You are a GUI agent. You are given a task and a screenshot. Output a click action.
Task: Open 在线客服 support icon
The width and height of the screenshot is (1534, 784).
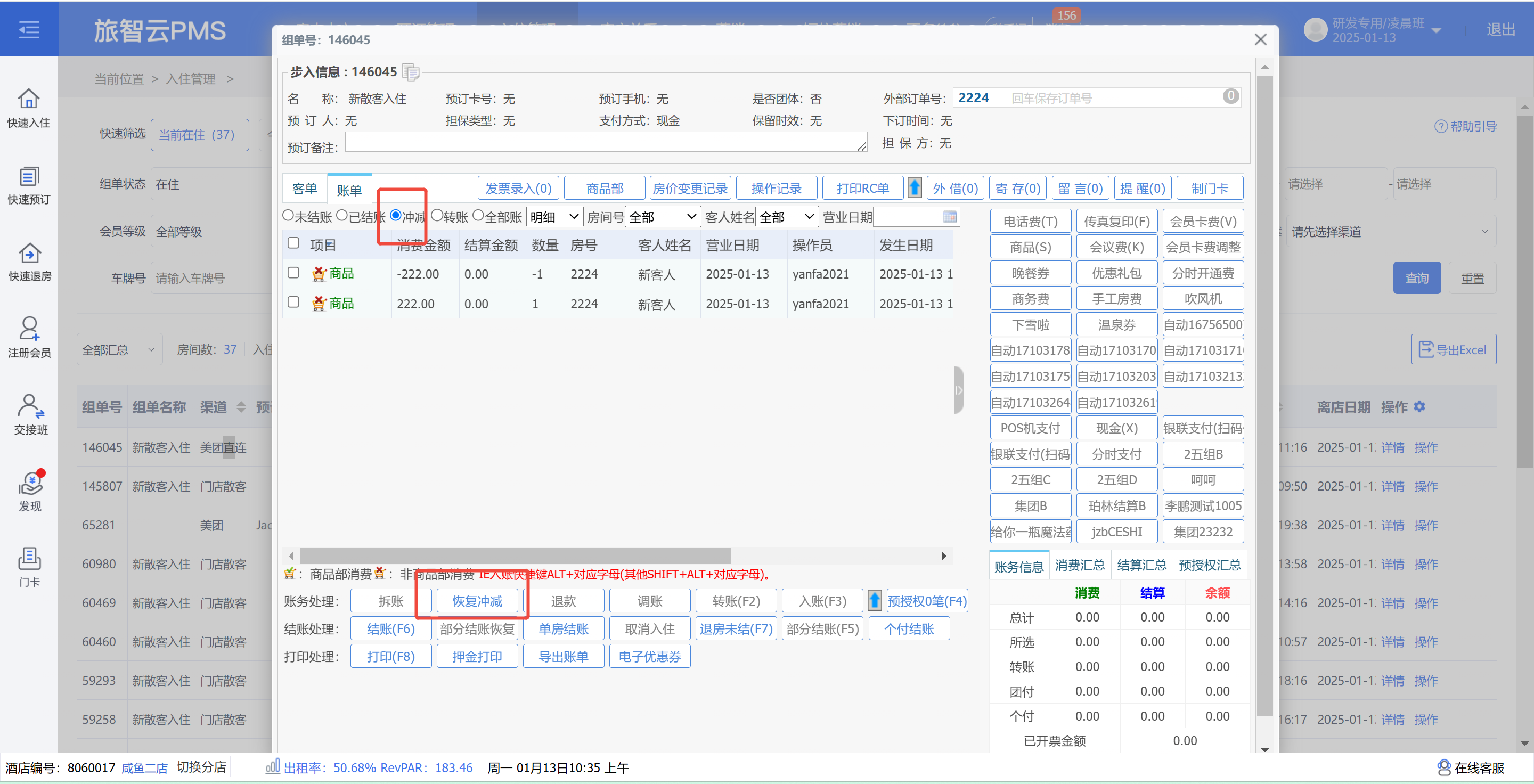[1443, 768]
